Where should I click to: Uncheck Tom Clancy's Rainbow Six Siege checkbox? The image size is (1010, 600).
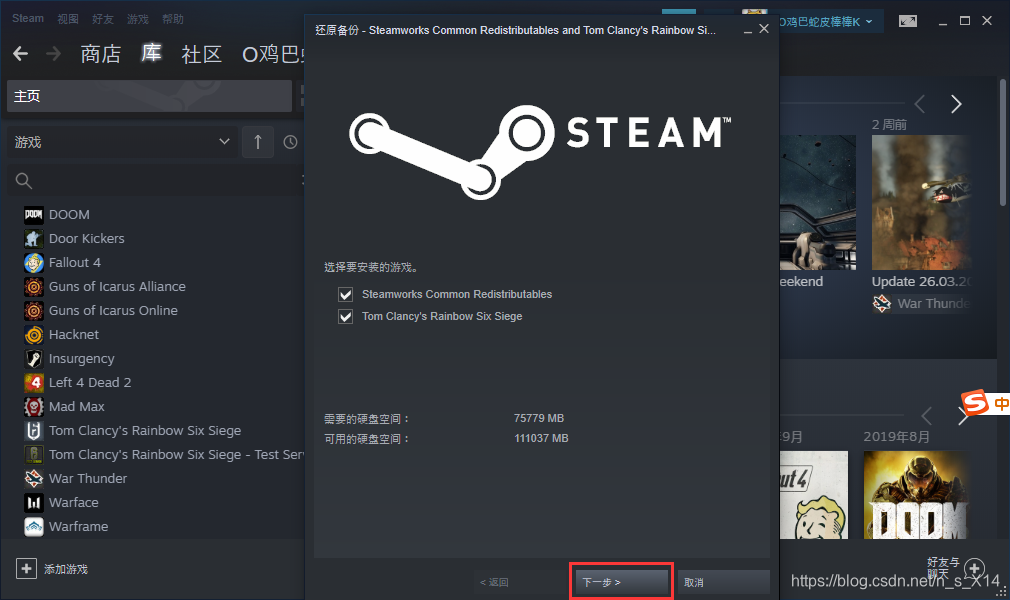346,316
